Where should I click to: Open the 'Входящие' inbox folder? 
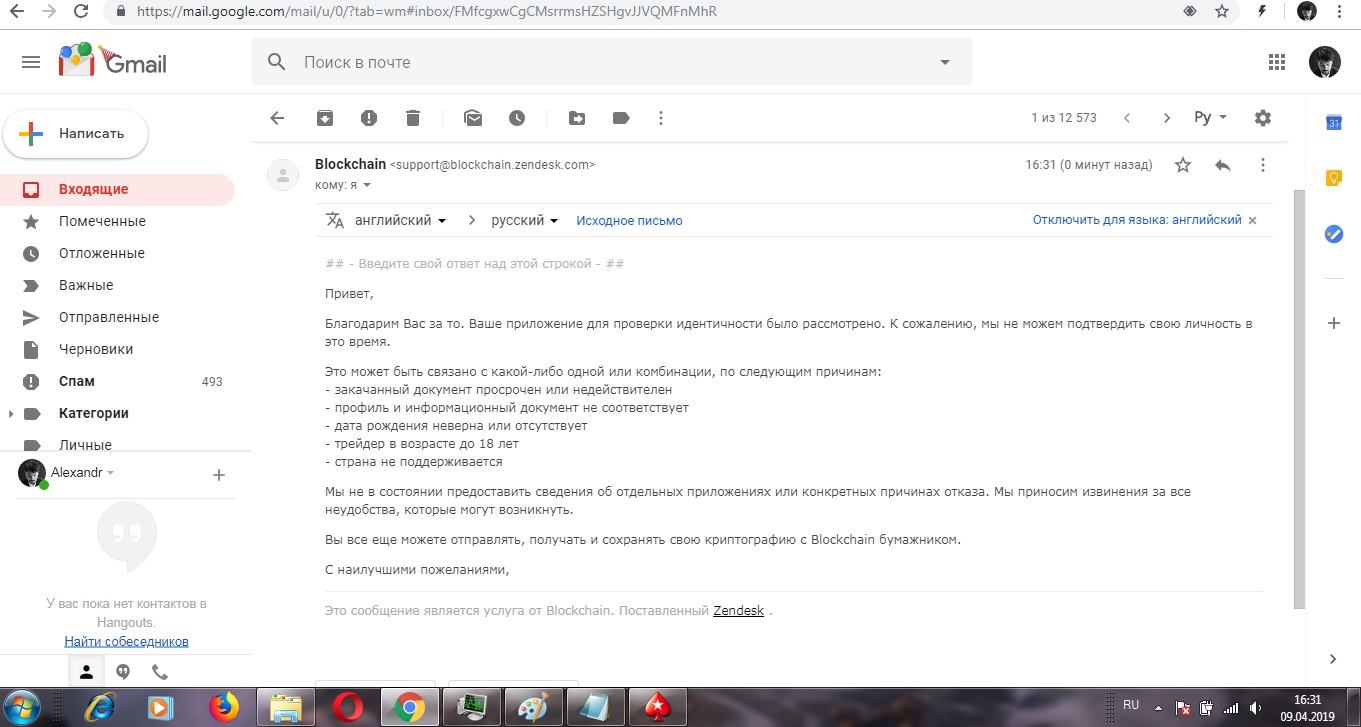point(118,189)
